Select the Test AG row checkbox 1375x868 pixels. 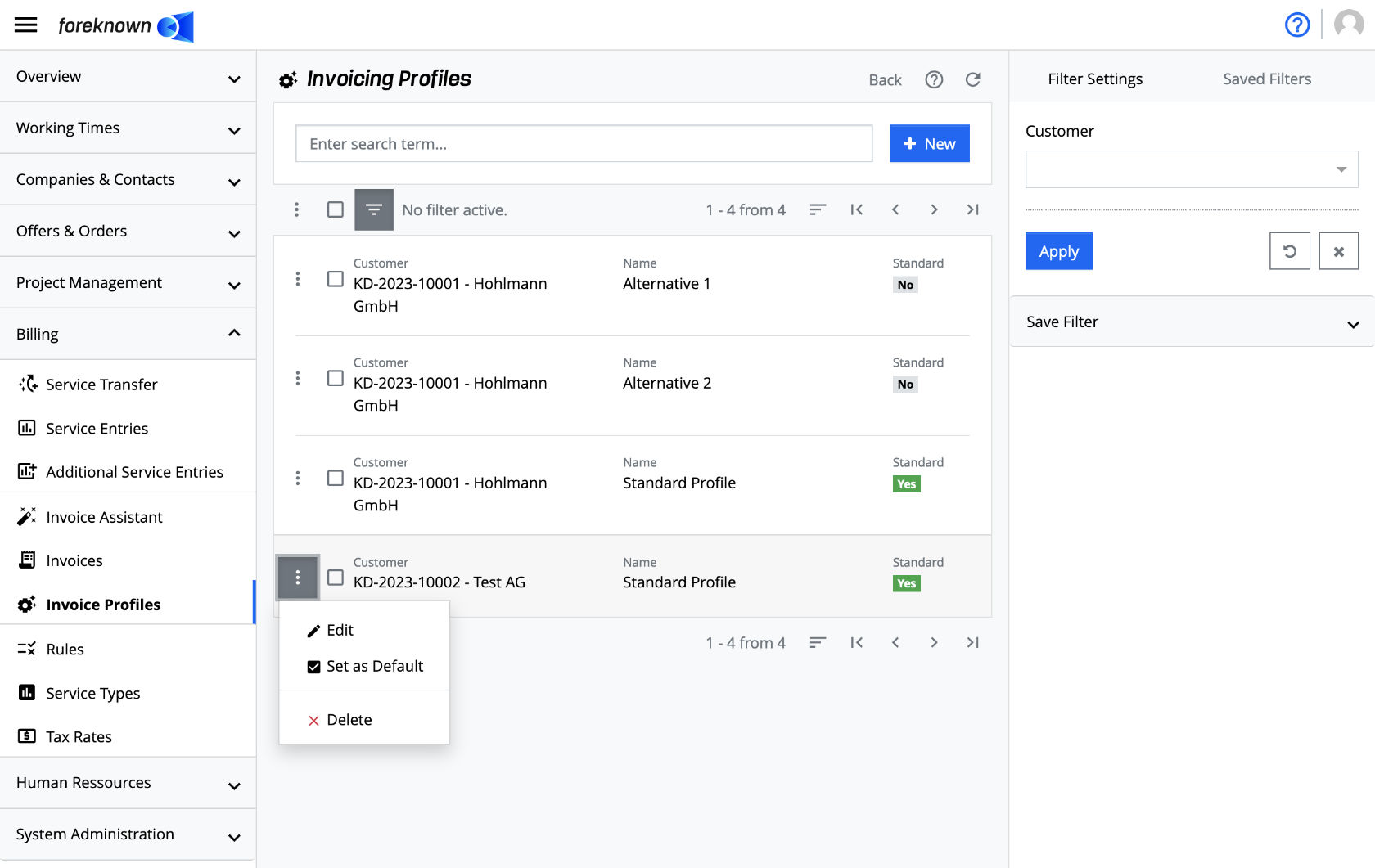[x=336, y=578]
